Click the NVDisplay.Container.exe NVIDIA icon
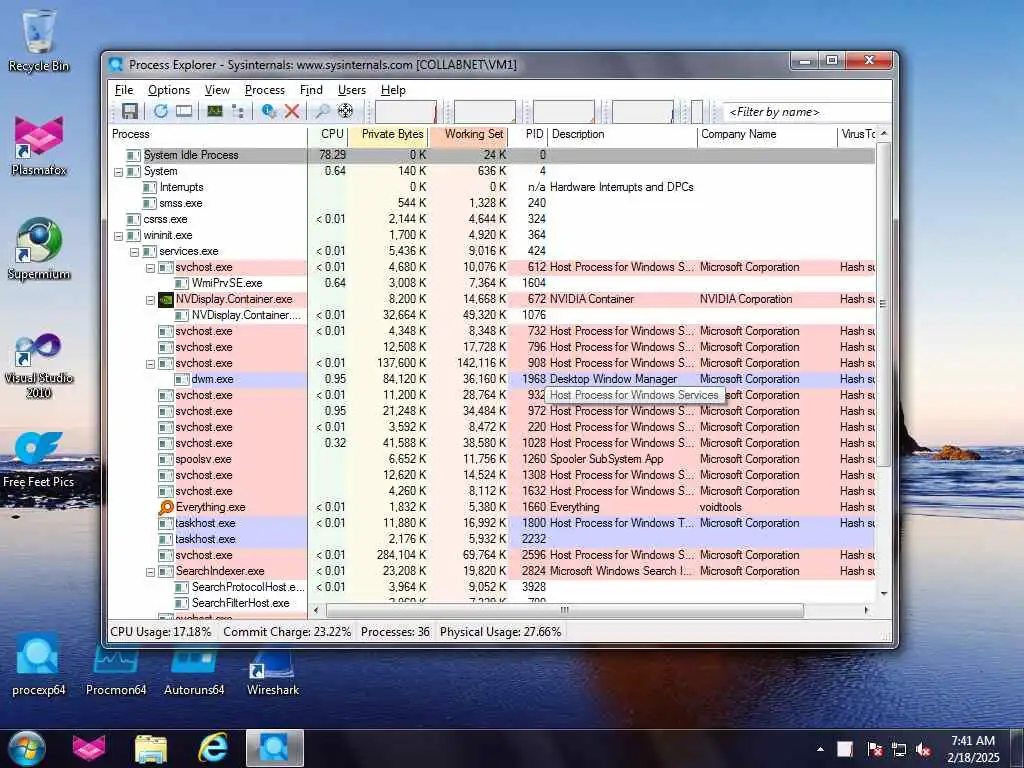The image size is (1024, 768). 166,299
